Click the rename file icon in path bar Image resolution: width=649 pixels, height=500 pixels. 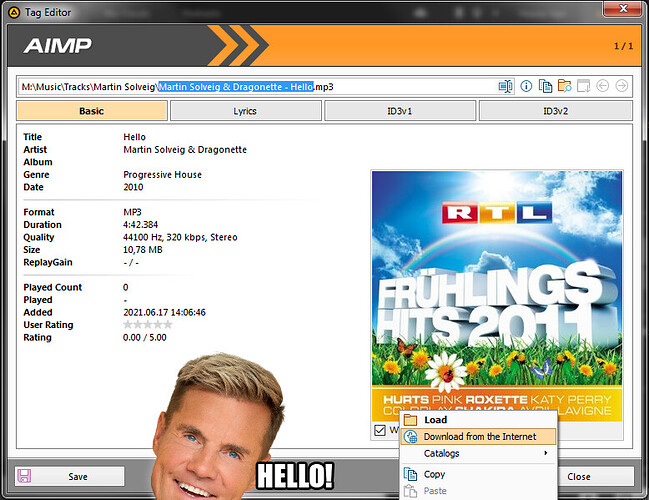point(505,86)
